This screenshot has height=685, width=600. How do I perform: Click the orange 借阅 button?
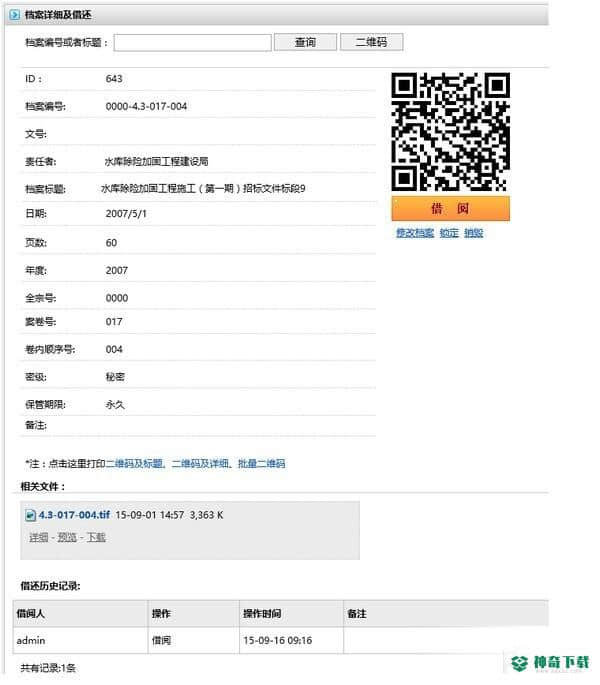450,208
